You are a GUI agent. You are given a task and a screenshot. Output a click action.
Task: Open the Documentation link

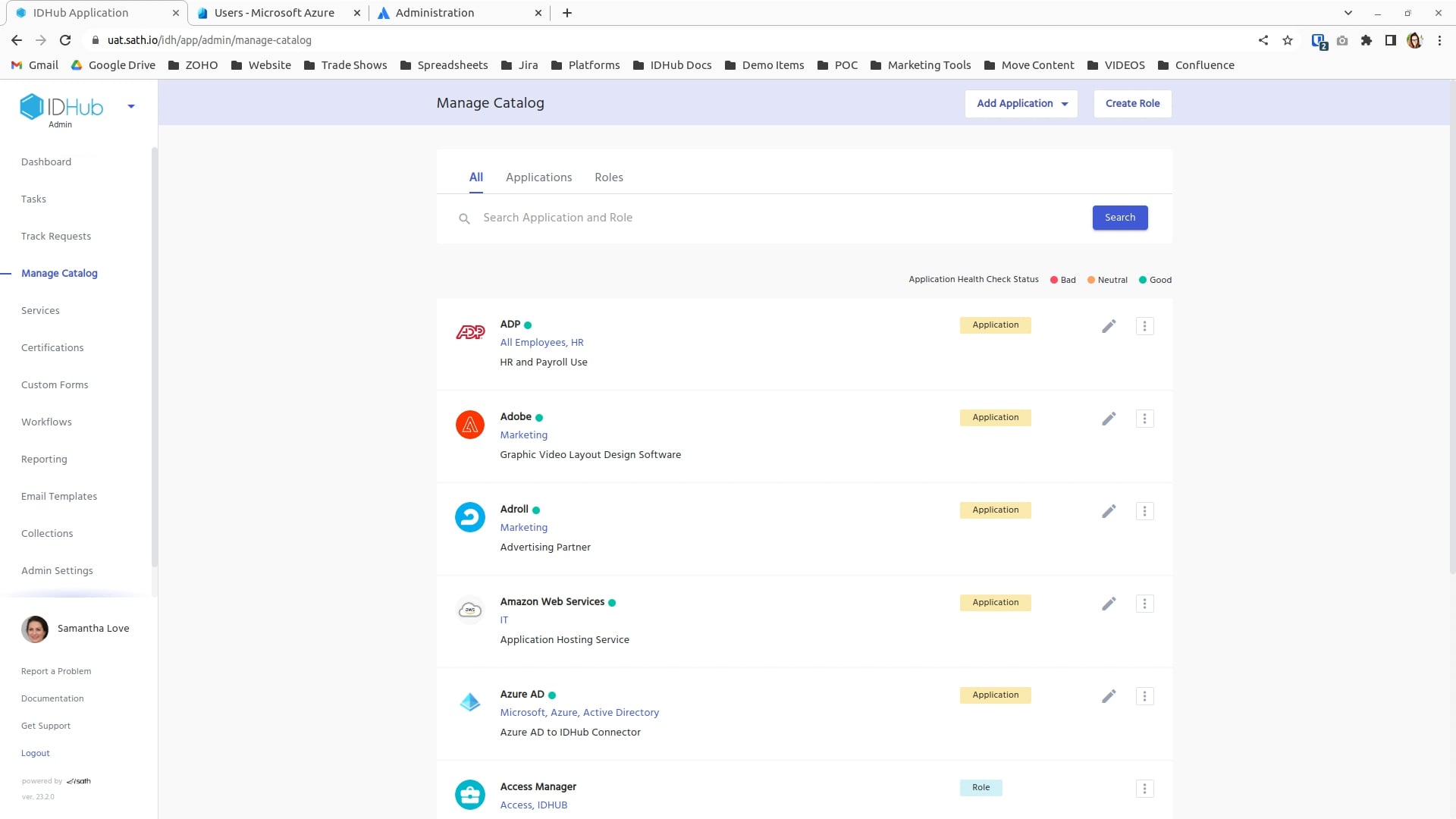[x=52, y=699]
